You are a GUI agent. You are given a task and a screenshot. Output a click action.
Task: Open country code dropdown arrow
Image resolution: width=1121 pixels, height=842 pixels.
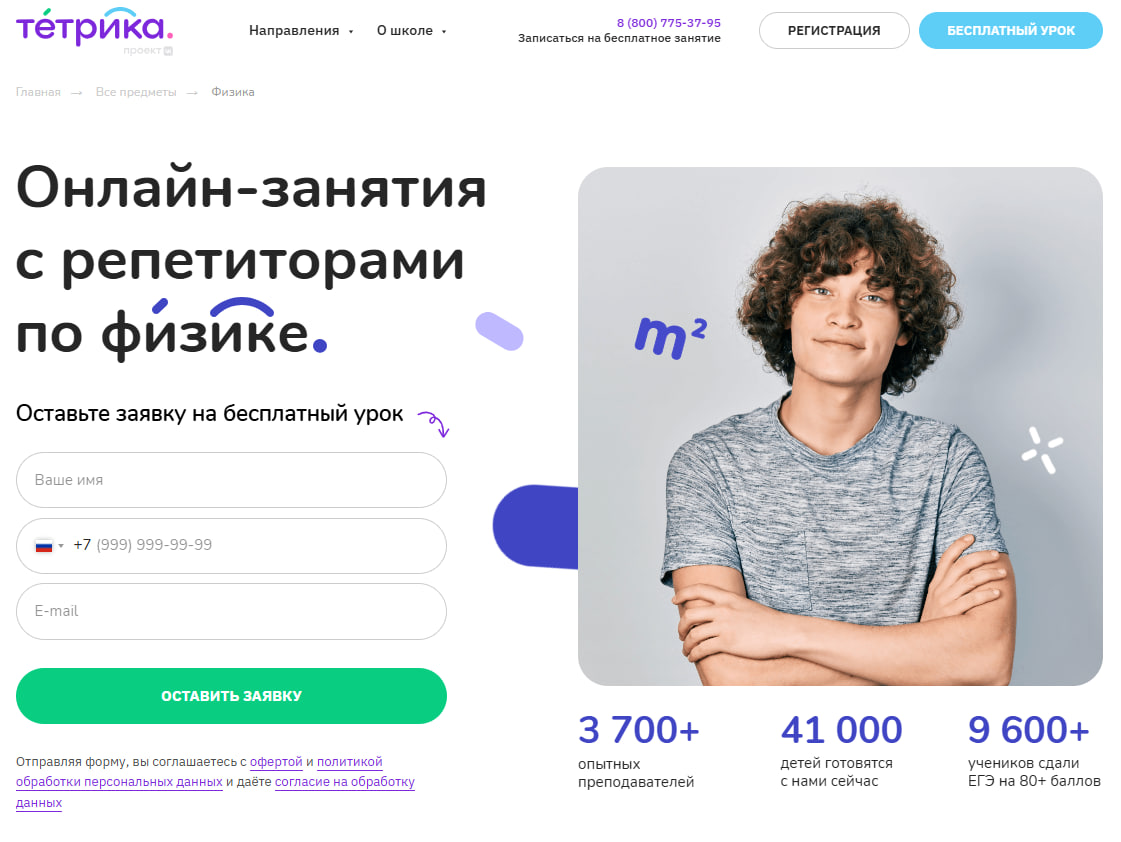(61, 546)
